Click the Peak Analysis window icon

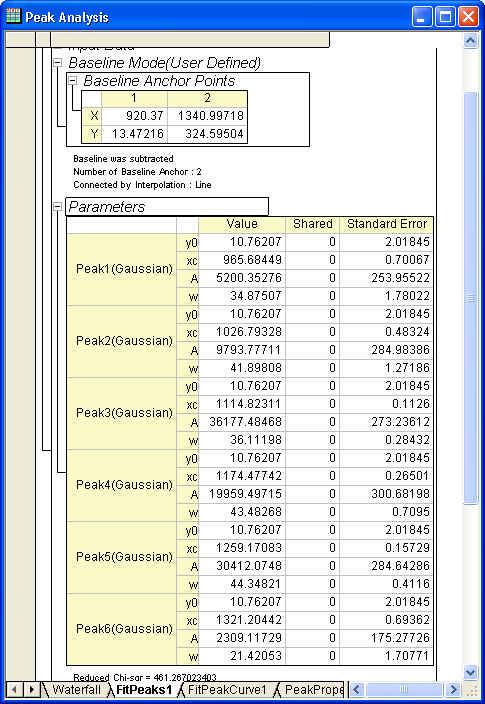(13, 17)
